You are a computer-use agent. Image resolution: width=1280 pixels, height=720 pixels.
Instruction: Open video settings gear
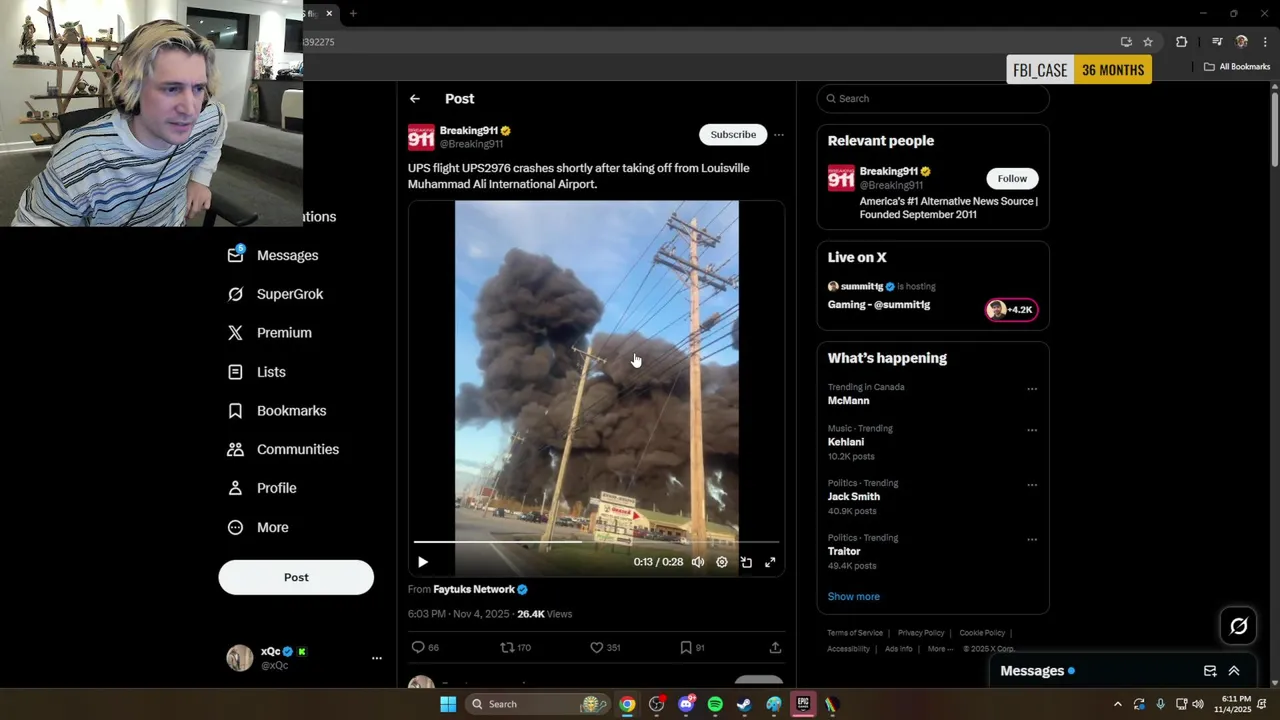[x=722, y=562]
